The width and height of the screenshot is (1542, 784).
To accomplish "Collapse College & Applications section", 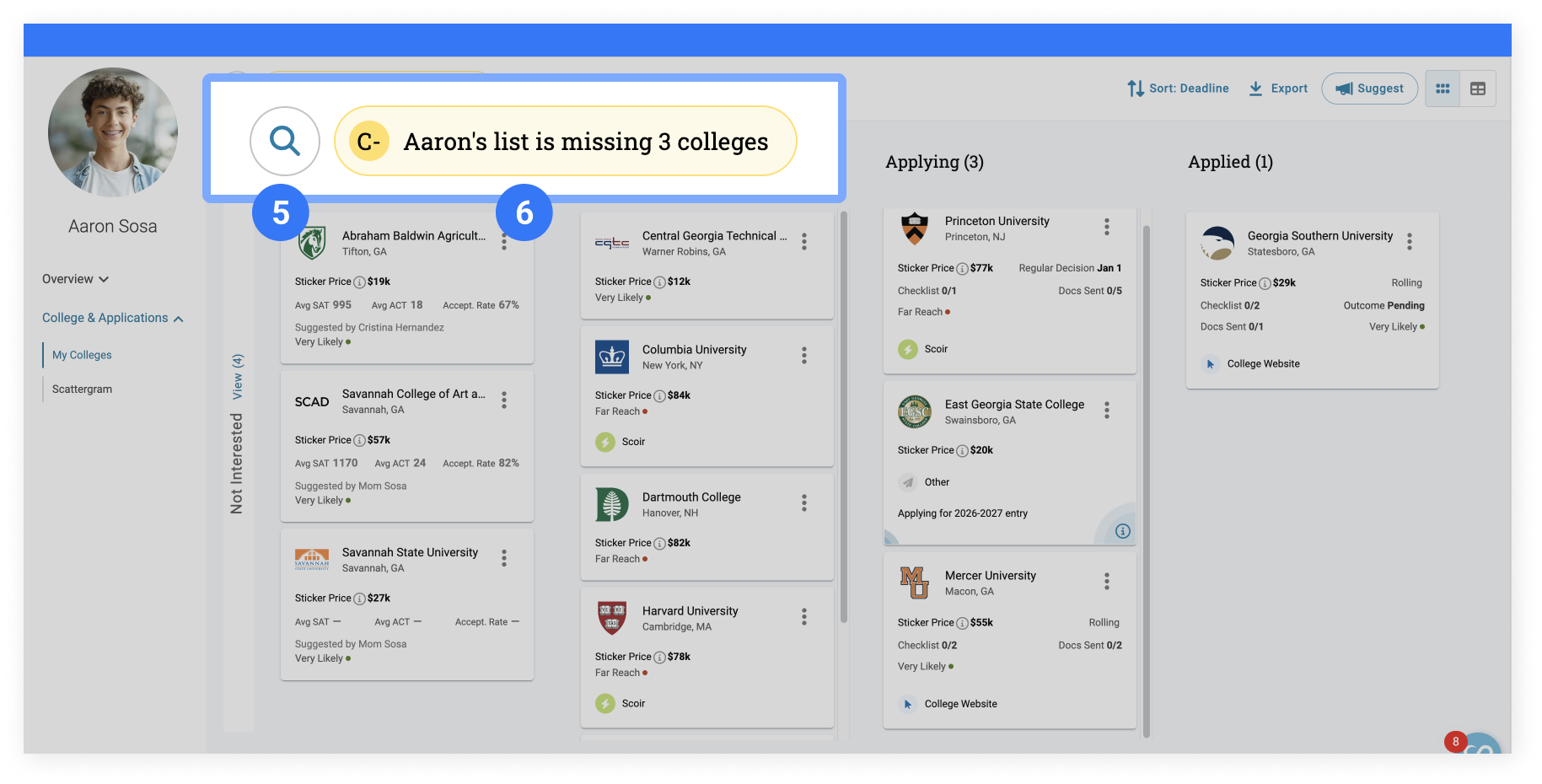I will pyautogui.click(x=113, y=318).
